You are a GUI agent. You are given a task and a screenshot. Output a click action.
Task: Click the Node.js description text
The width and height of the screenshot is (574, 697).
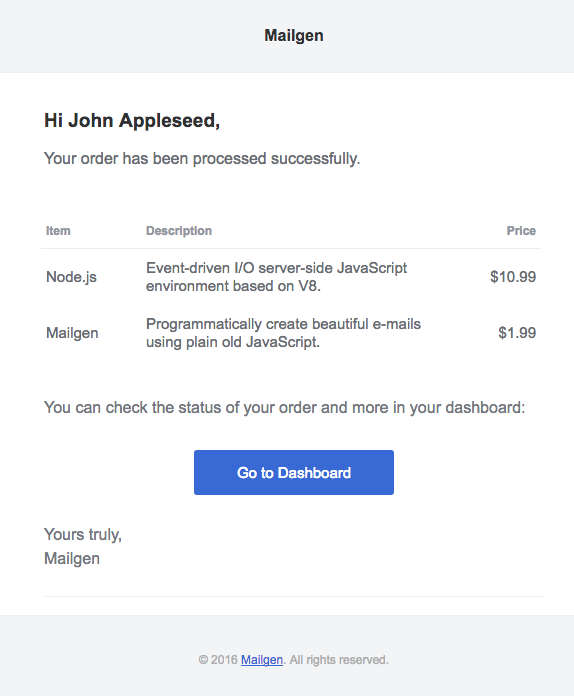click(277, 277)
